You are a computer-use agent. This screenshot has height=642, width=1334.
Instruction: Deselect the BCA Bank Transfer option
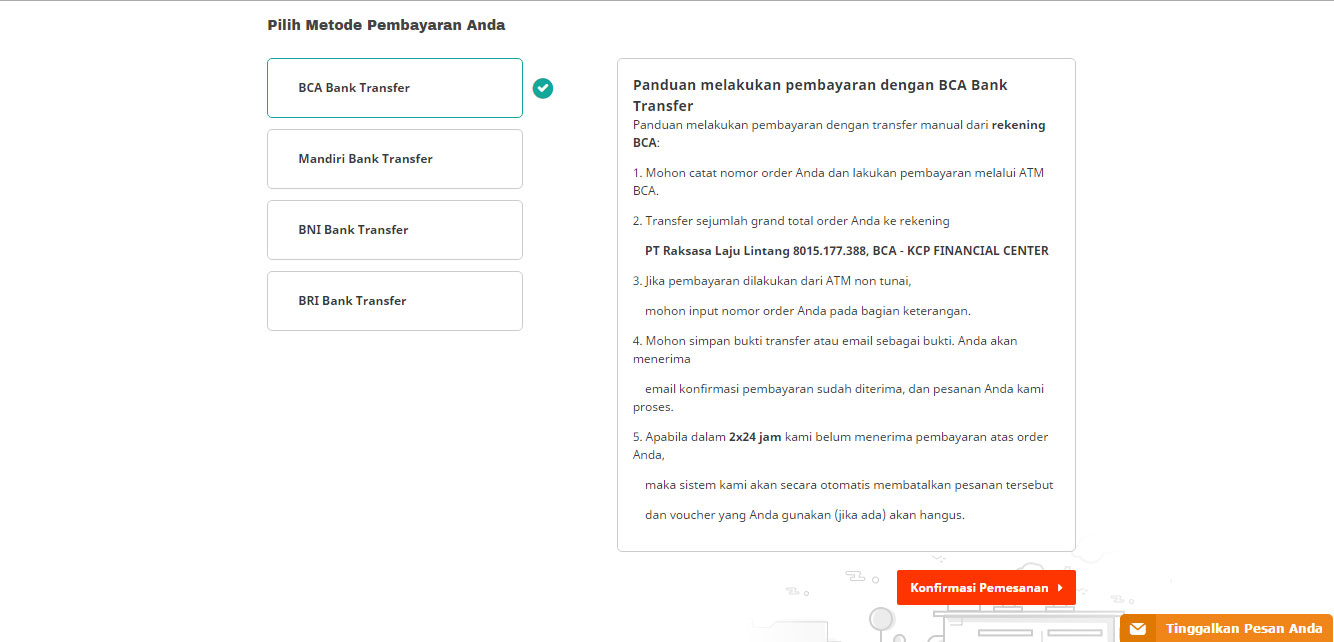pyautogui.click(x=394, y=87)
